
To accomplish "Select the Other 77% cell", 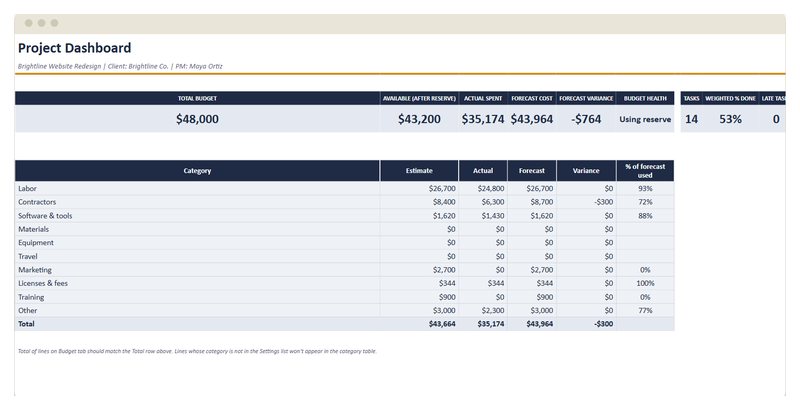I will pos(645,310).
